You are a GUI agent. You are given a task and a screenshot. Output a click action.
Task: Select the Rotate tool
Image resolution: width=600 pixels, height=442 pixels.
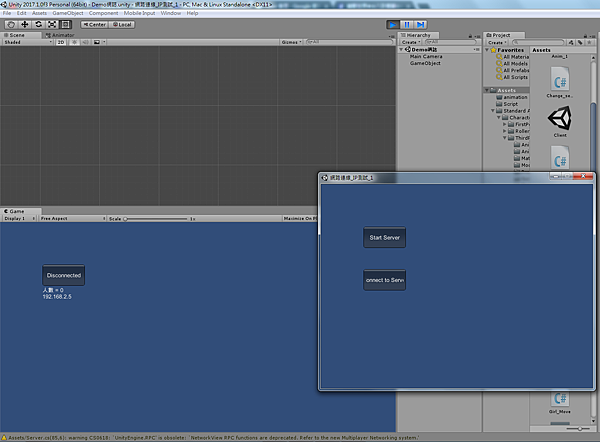click(38, 24)
